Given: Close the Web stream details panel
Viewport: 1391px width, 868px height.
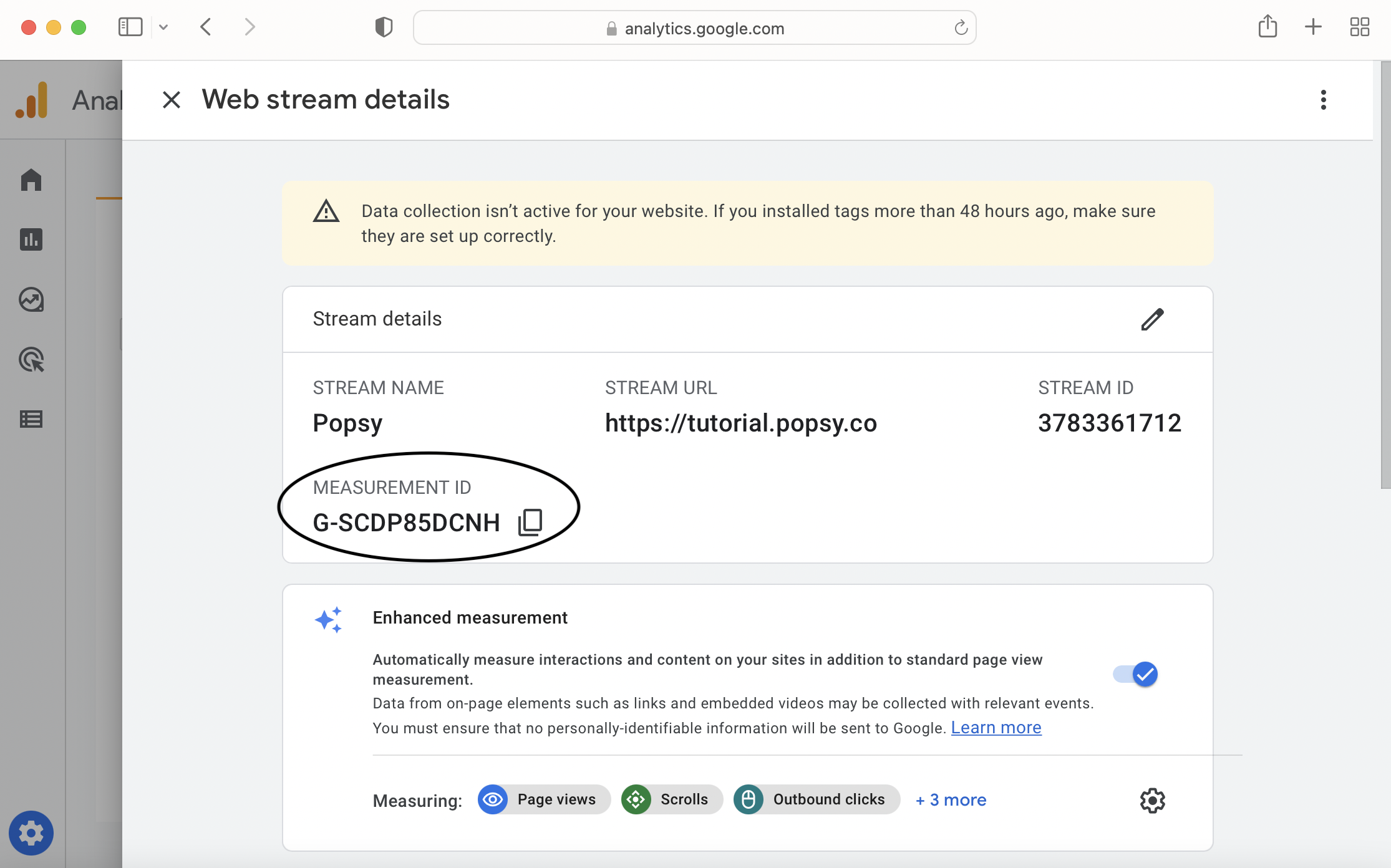Looking at the screenshot, I should pyautogui.click(x=172, y=100).
